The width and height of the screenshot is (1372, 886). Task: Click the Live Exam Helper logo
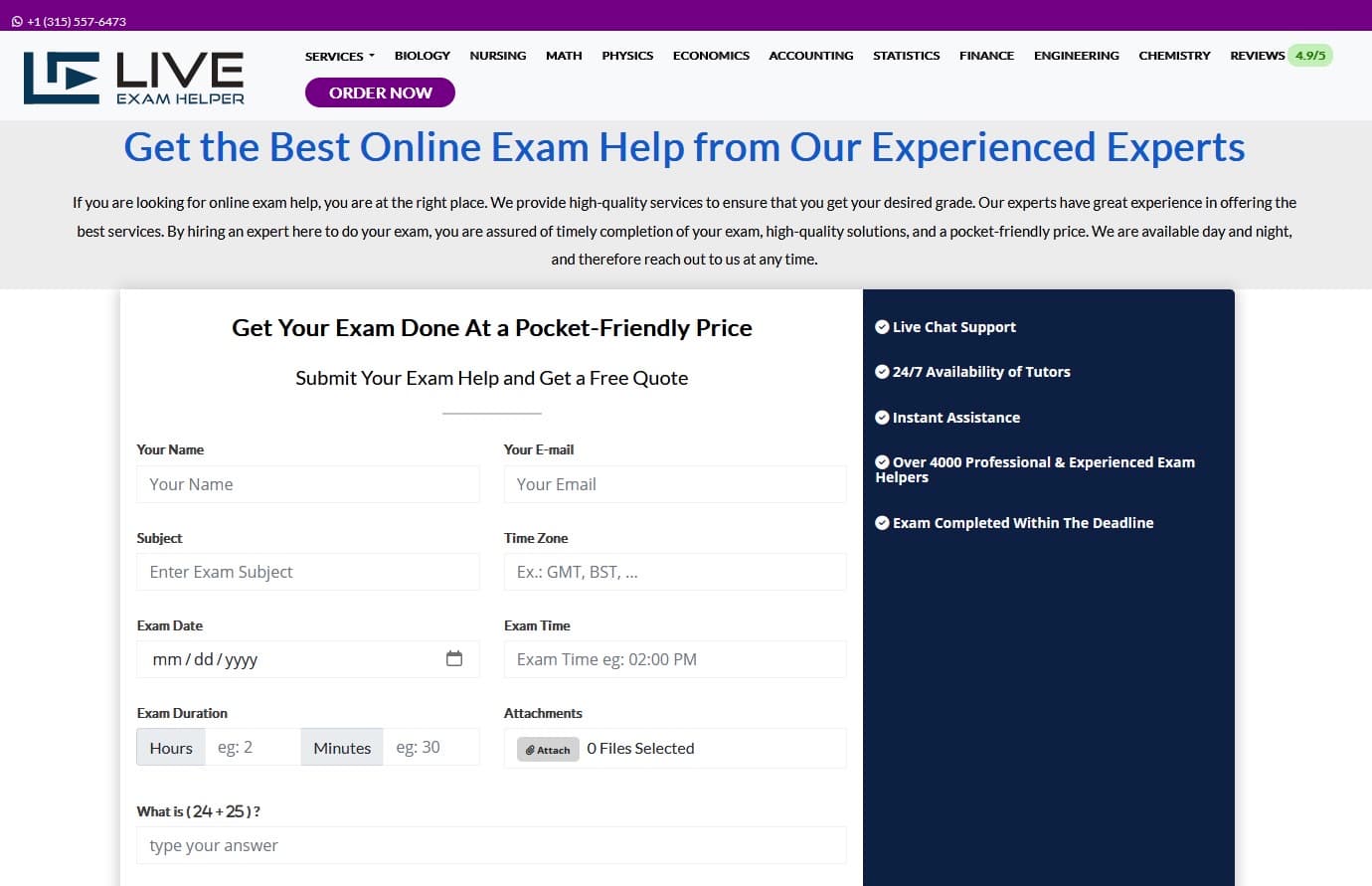click(x=133, y=75)
